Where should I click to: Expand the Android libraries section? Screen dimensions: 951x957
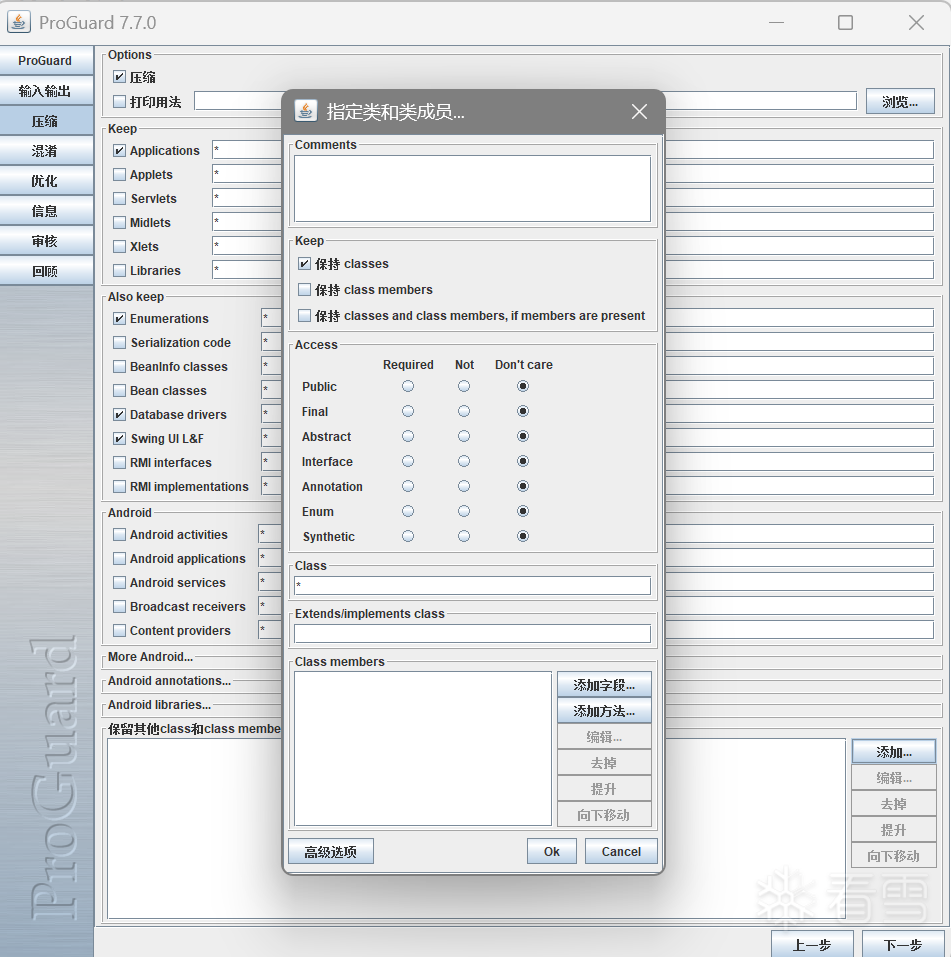coord(159,704)
